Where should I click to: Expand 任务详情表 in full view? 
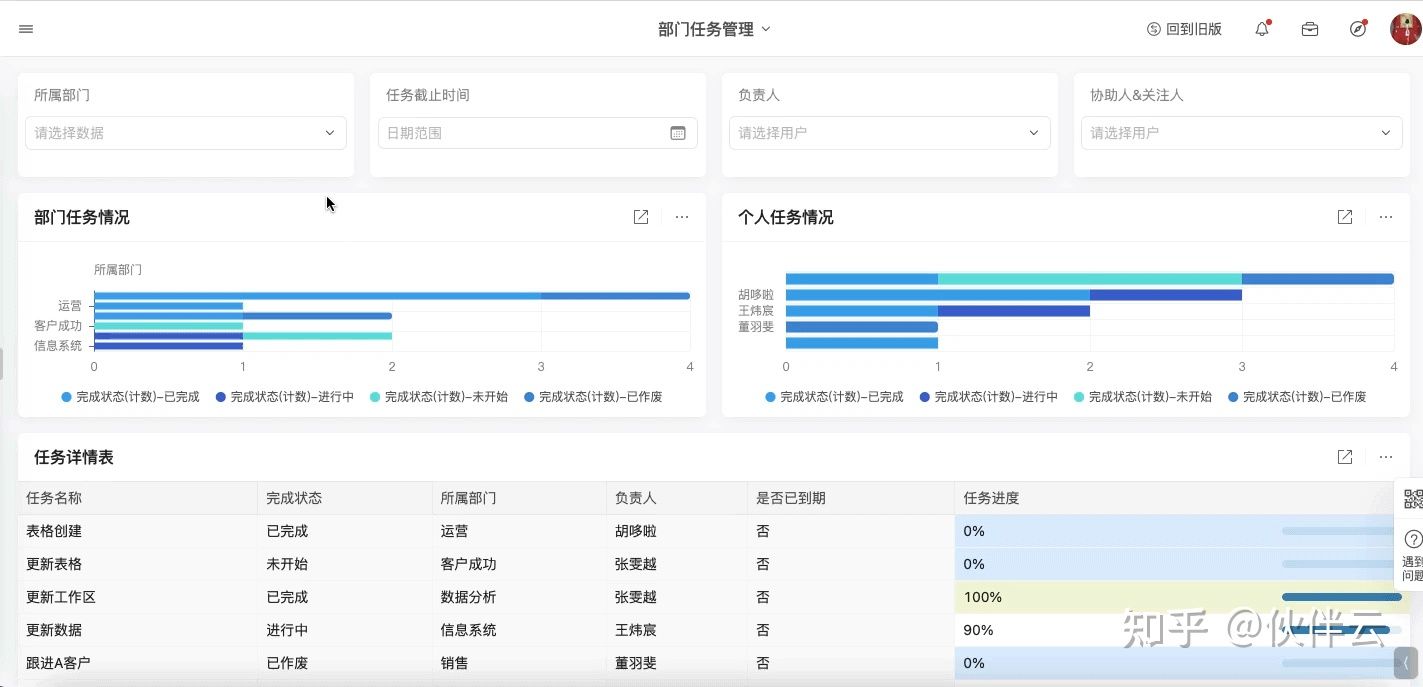point(1345,457)
